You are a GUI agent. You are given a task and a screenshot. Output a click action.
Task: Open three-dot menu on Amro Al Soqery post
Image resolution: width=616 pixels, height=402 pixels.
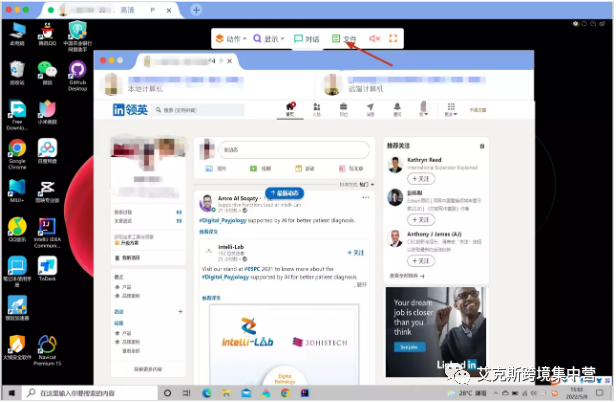point(366,198)
